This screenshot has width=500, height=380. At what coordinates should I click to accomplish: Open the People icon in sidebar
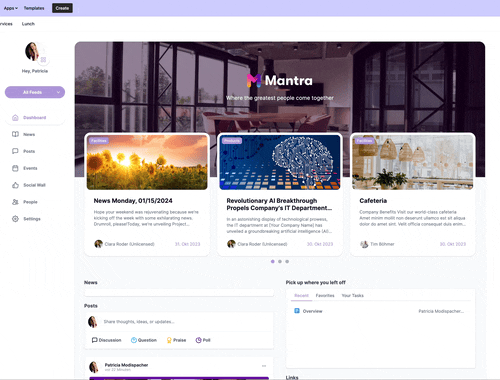tap(15, 202)
